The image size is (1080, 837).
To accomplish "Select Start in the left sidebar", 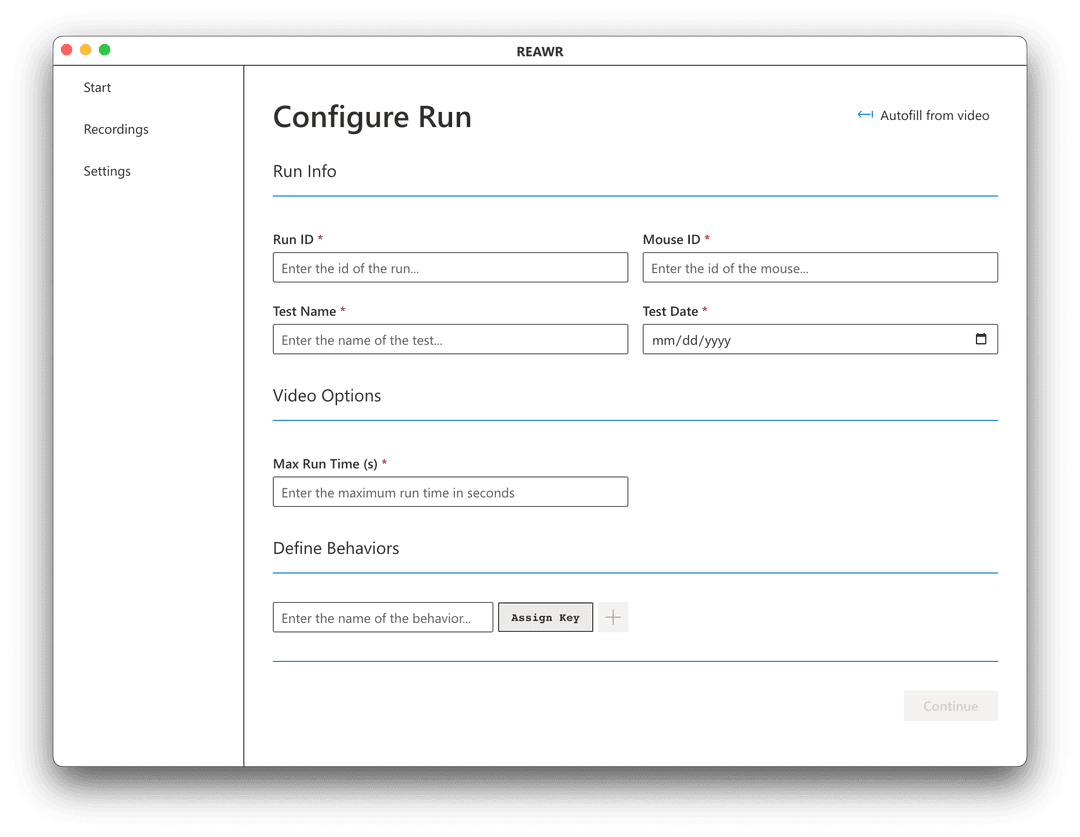I will point(97,87).
